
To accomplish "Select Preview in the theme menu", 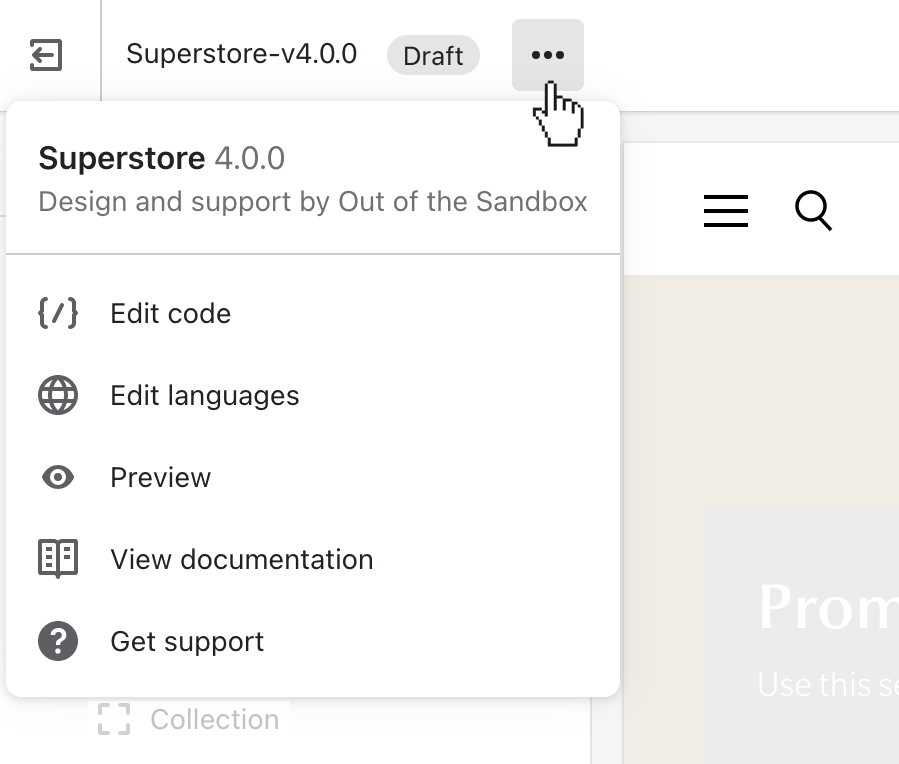I will tap(161, 478).
